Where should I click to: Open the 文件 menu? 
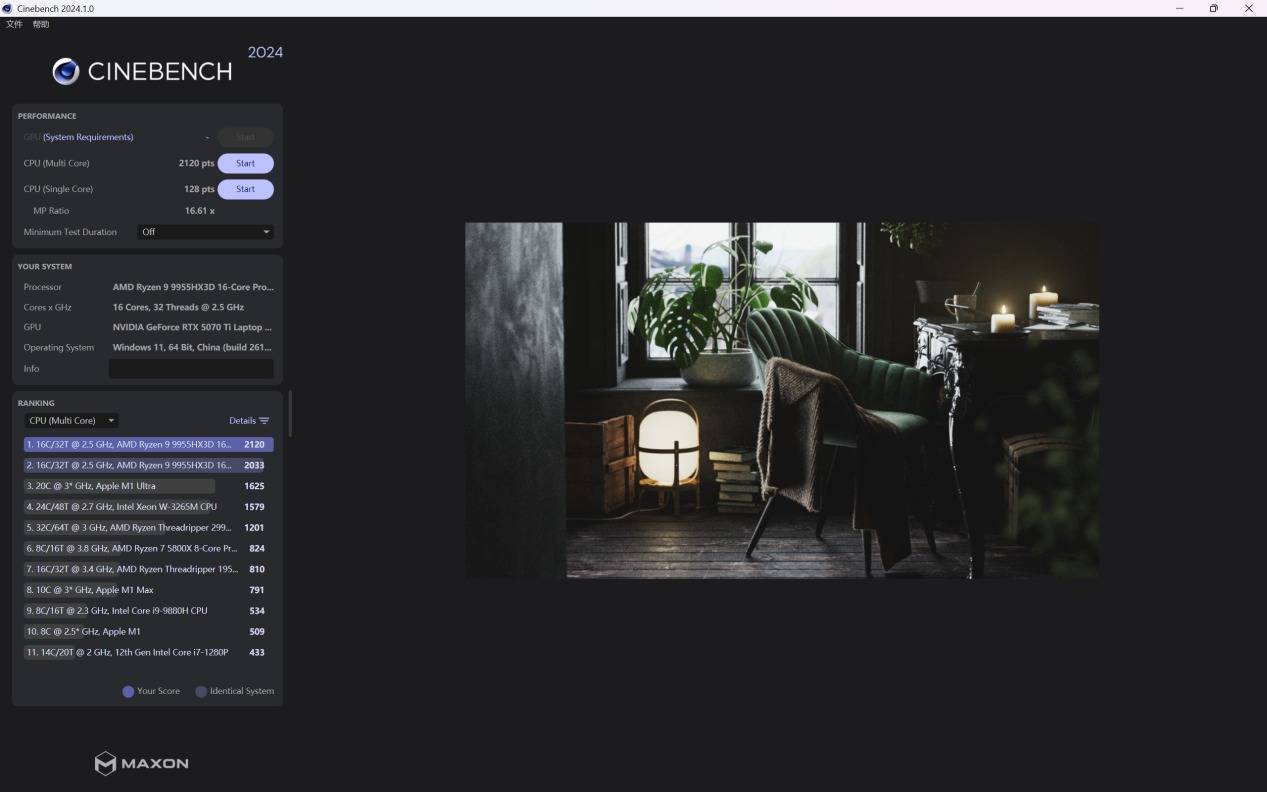(14, 24)
